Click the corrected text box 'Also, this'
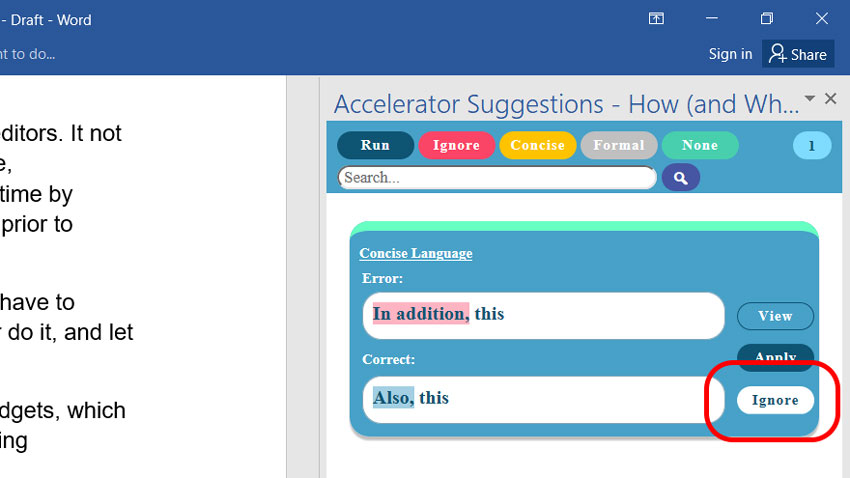 click(x=543, y=399)
